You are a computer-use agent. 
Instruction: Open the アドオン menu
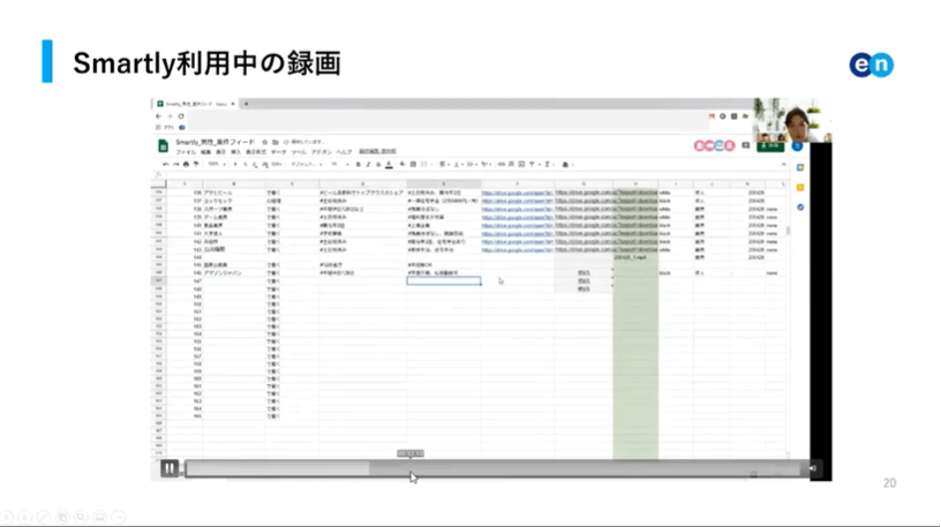click(x=321, y=152)
